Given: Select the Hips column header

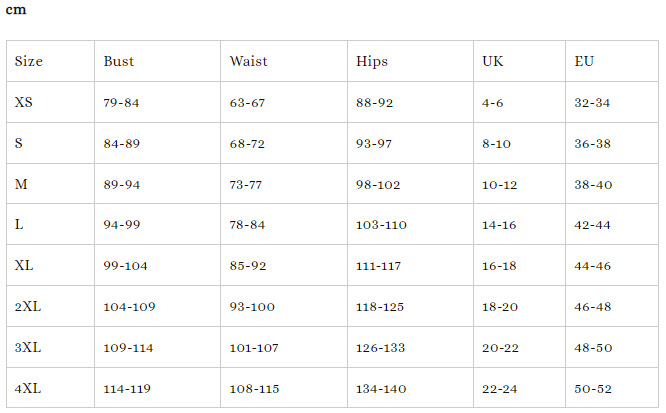Looking at the screenshot, I should point(372,61).
